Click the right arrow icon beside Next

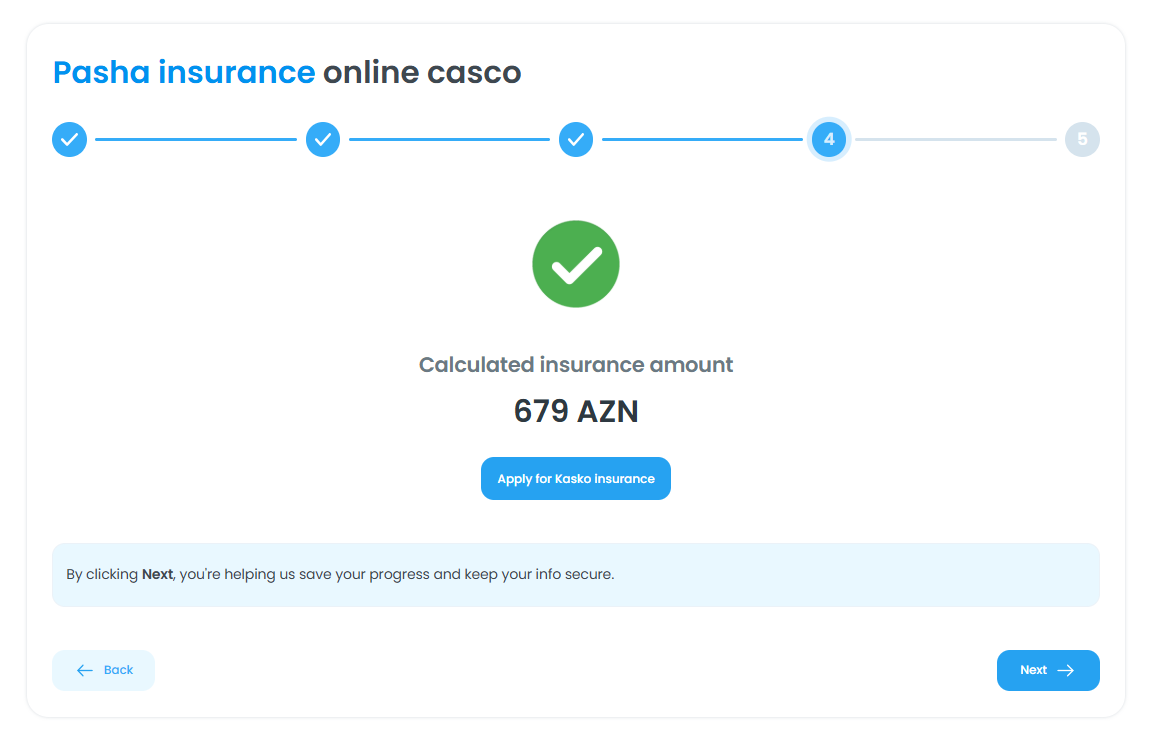1066,670
